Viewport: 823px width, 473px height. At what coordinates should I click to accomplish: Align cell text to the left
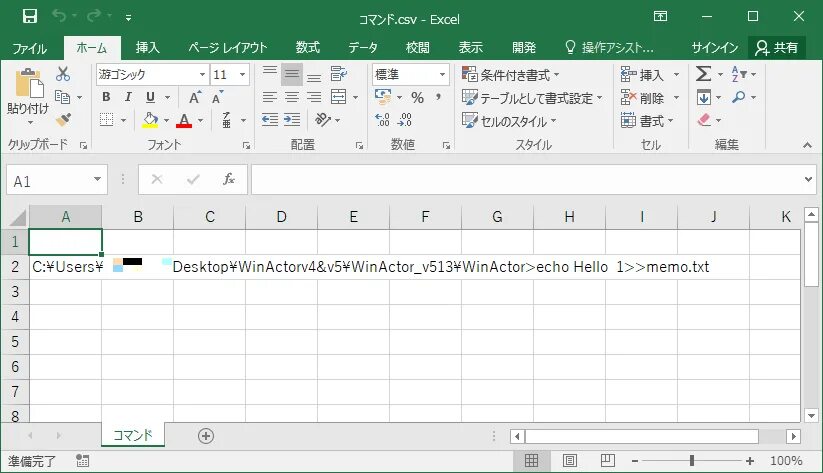pos(270,97)
